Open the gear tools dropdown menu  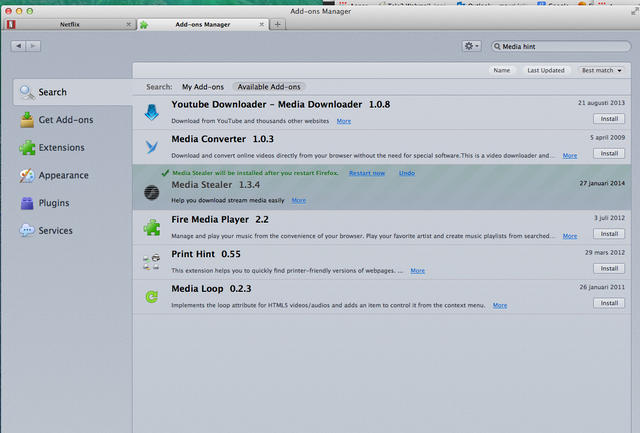(472, 46)
